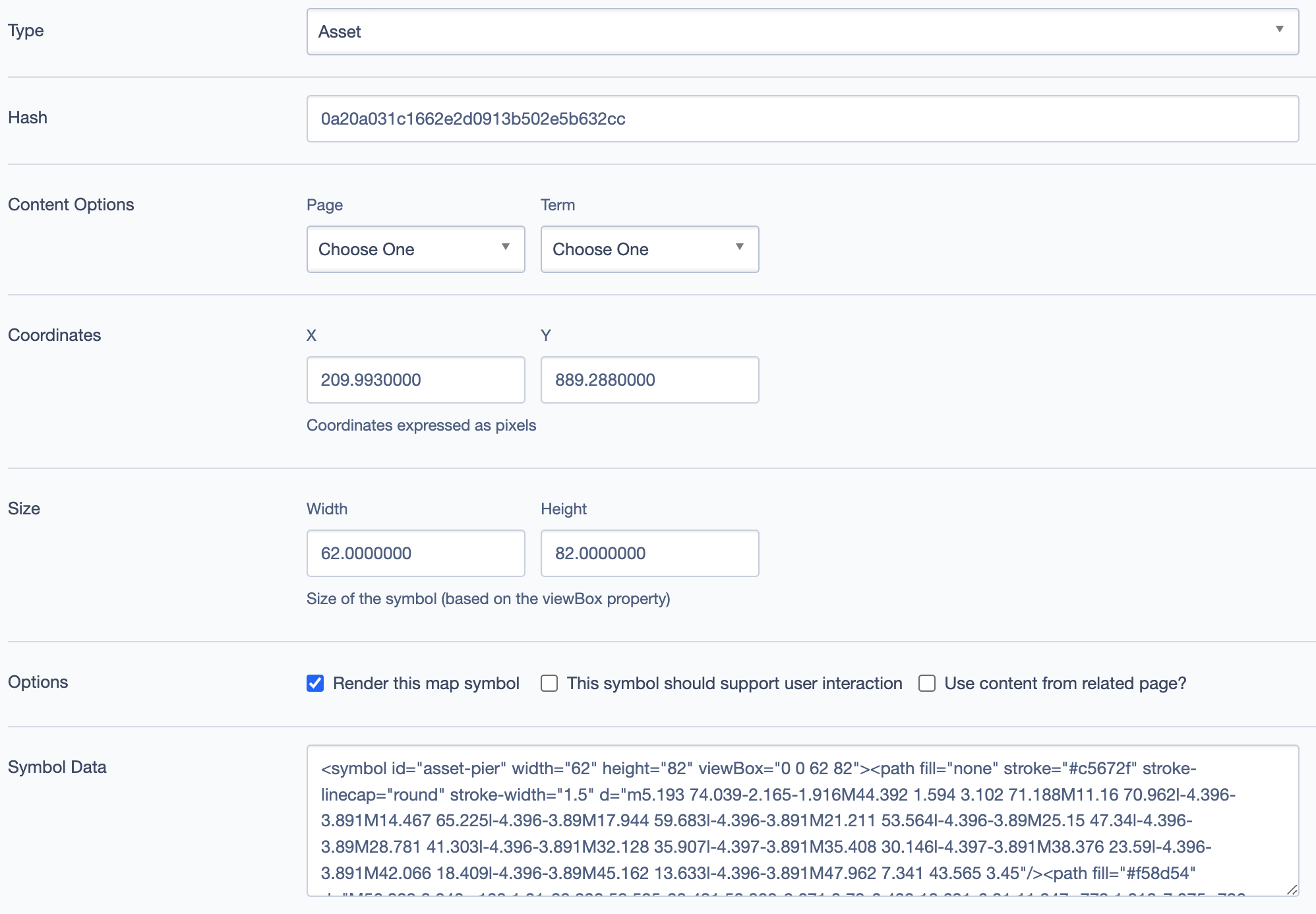Click into the Hash input field

(802, 119)
